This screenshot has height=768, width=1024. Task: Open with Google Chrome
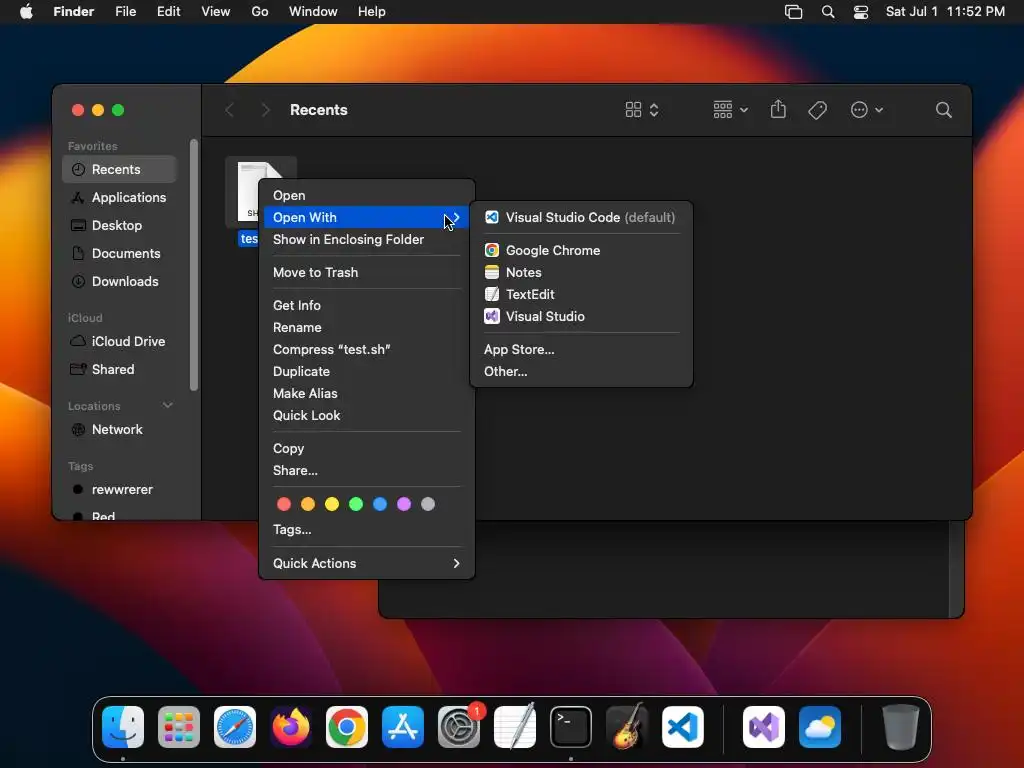(581, 250)
